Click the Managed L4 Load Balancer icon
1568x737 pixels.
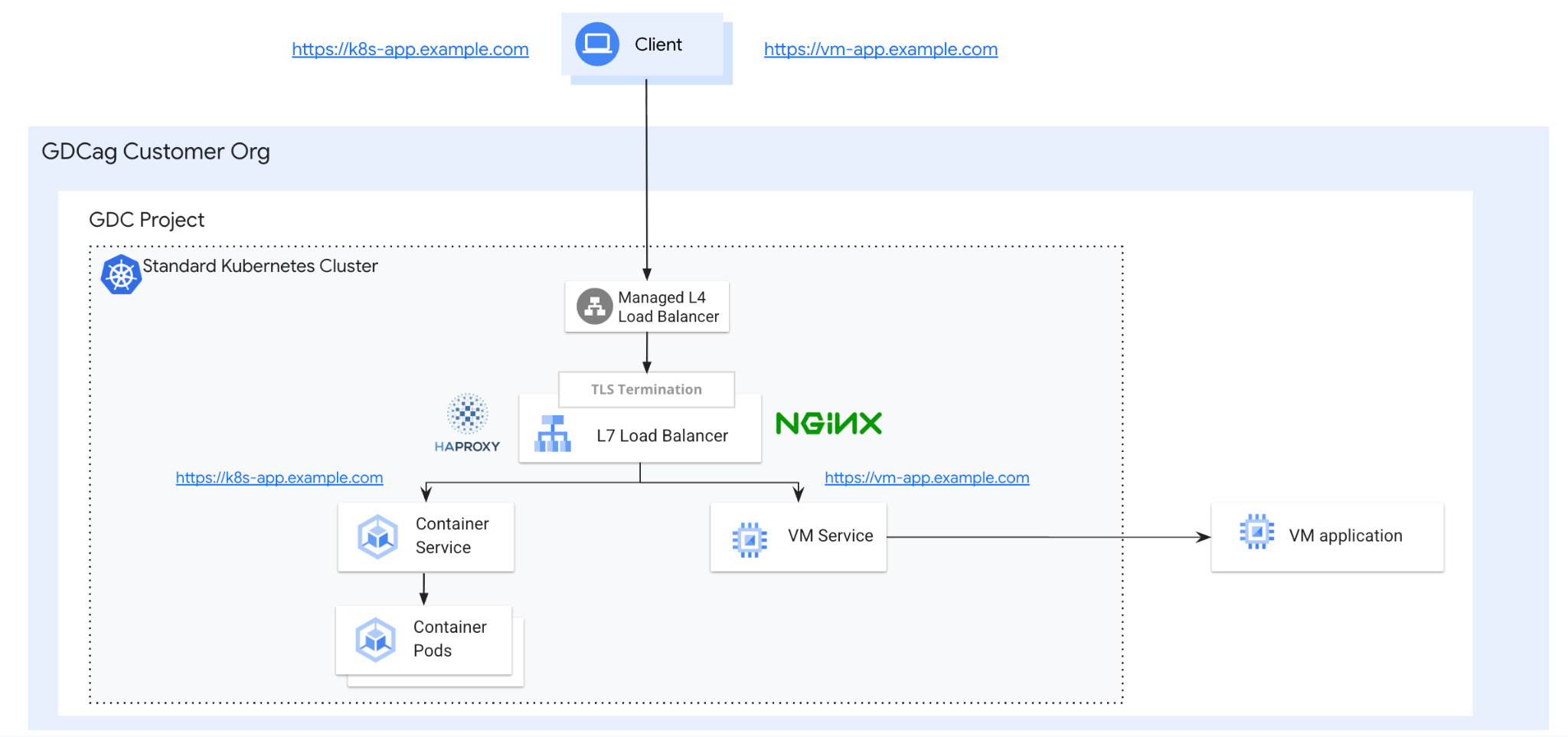coord(594,306)
